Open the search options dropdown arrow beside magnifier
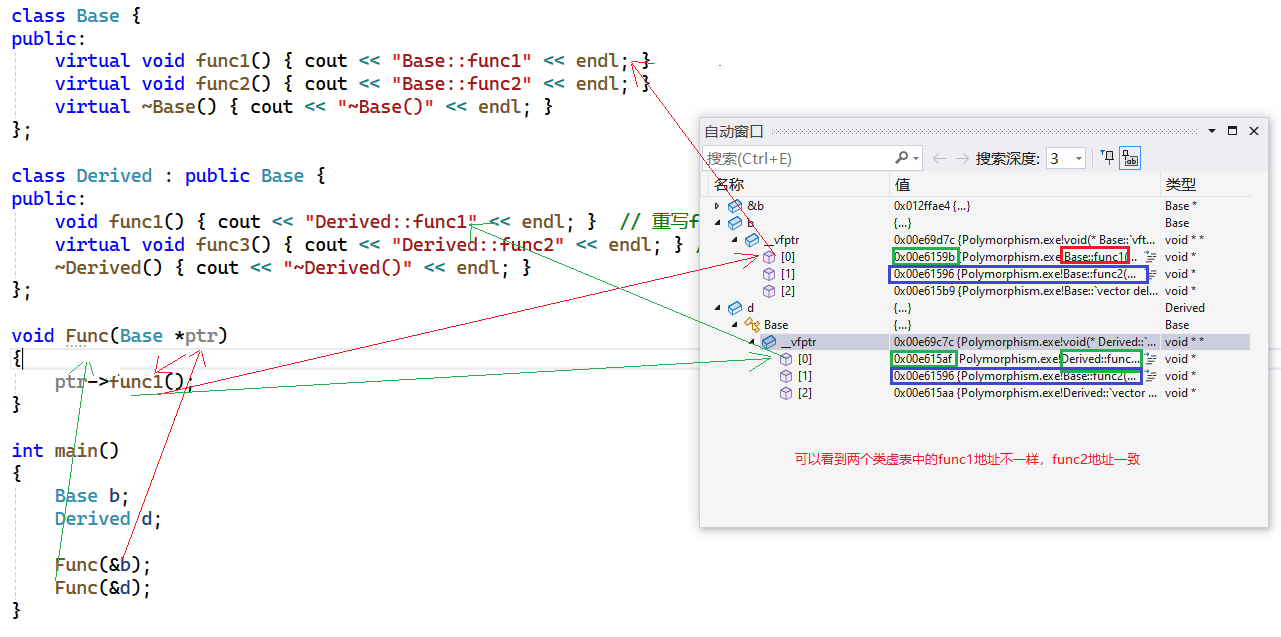Screen dimensions: 1281x637 (x=916, y=158)
